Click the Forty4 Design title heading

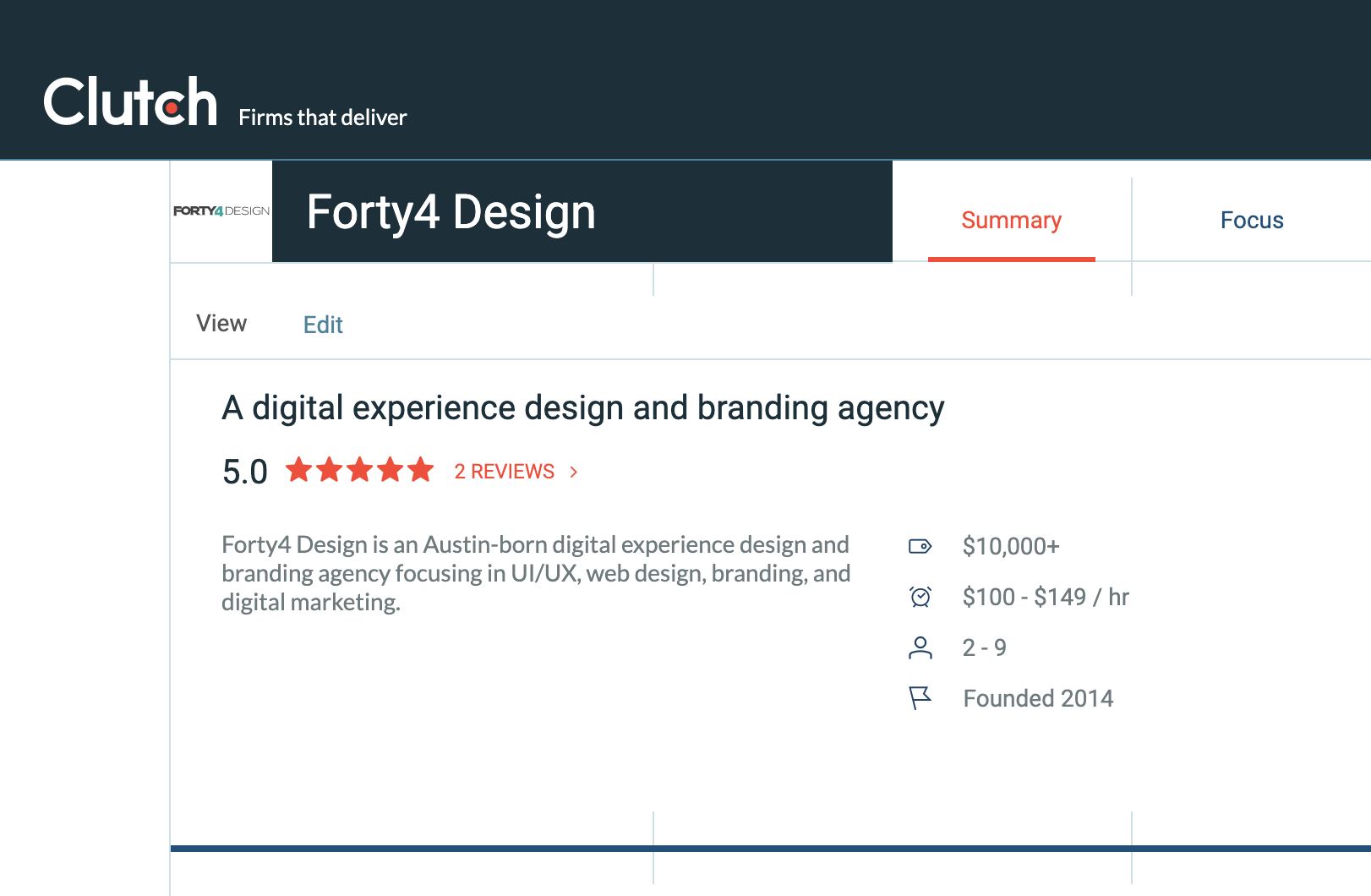click(x=451, y=212)
